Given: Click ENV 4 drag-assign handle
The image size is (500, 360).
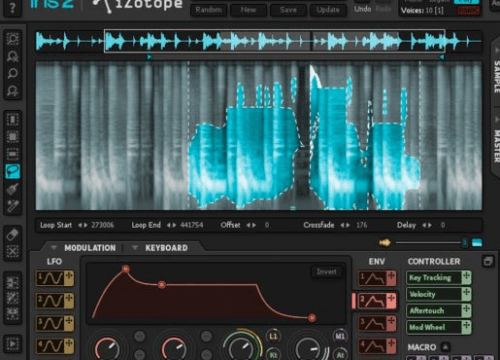Looking at the screenshot, I should tap(391, 346).
